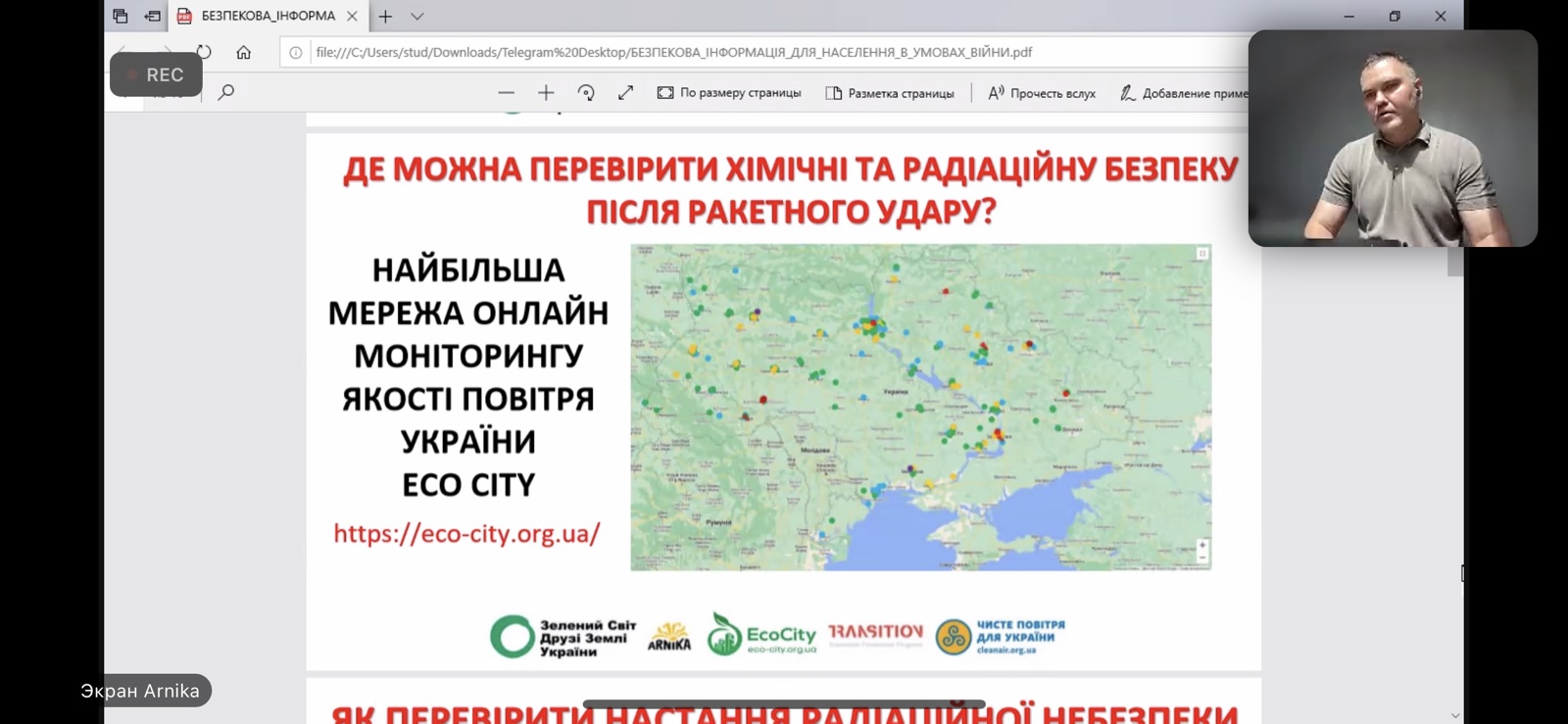Viewport: 1568px width, 724px height.
Task: Select the БЕЗПЕКОВА_ІНФОРМА PDF tab
Action: click(267, 16)
